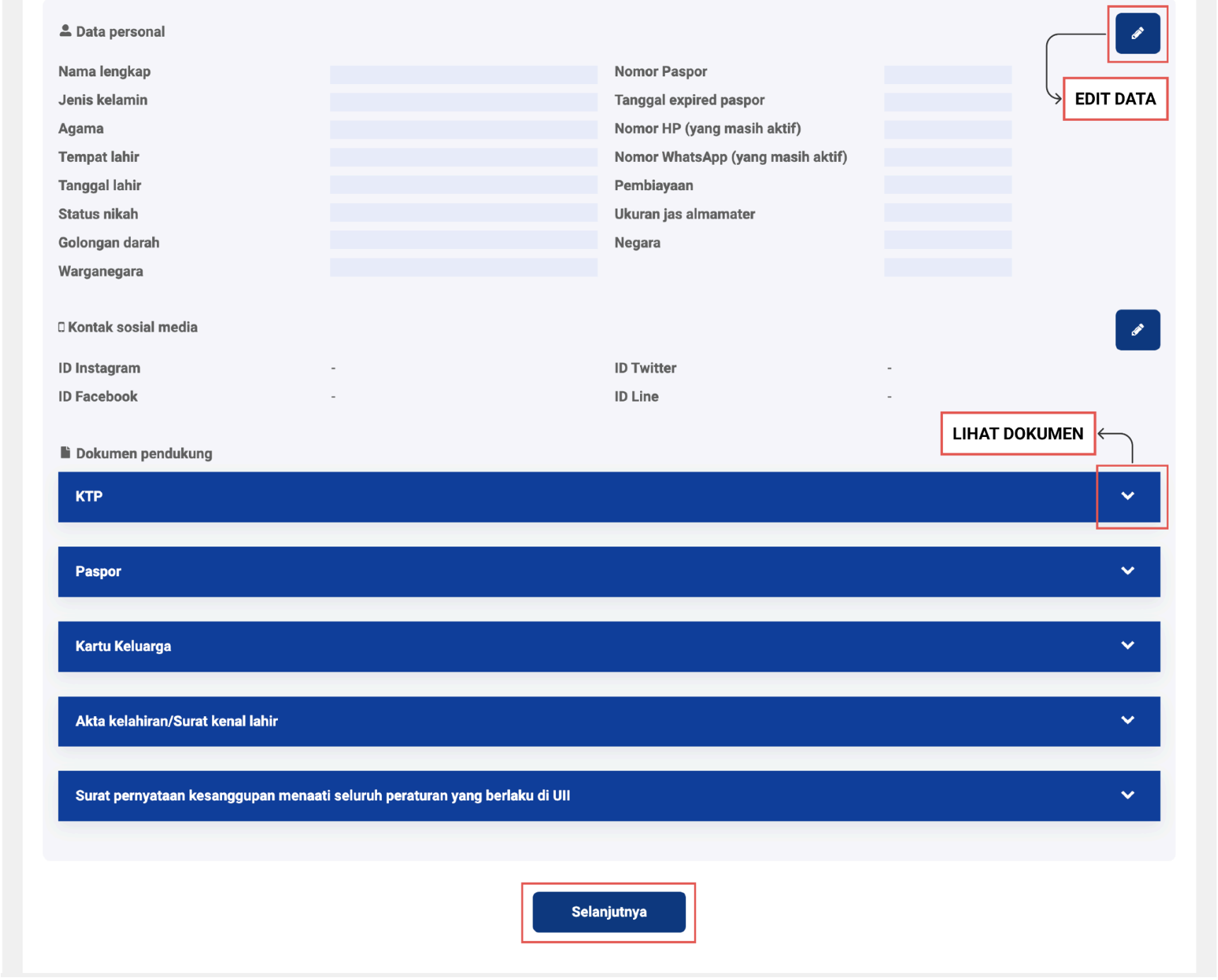Screen dimensions: 1218x980
Task: Select the Ukuran jas almamater value field
Action: coord(947,212)
